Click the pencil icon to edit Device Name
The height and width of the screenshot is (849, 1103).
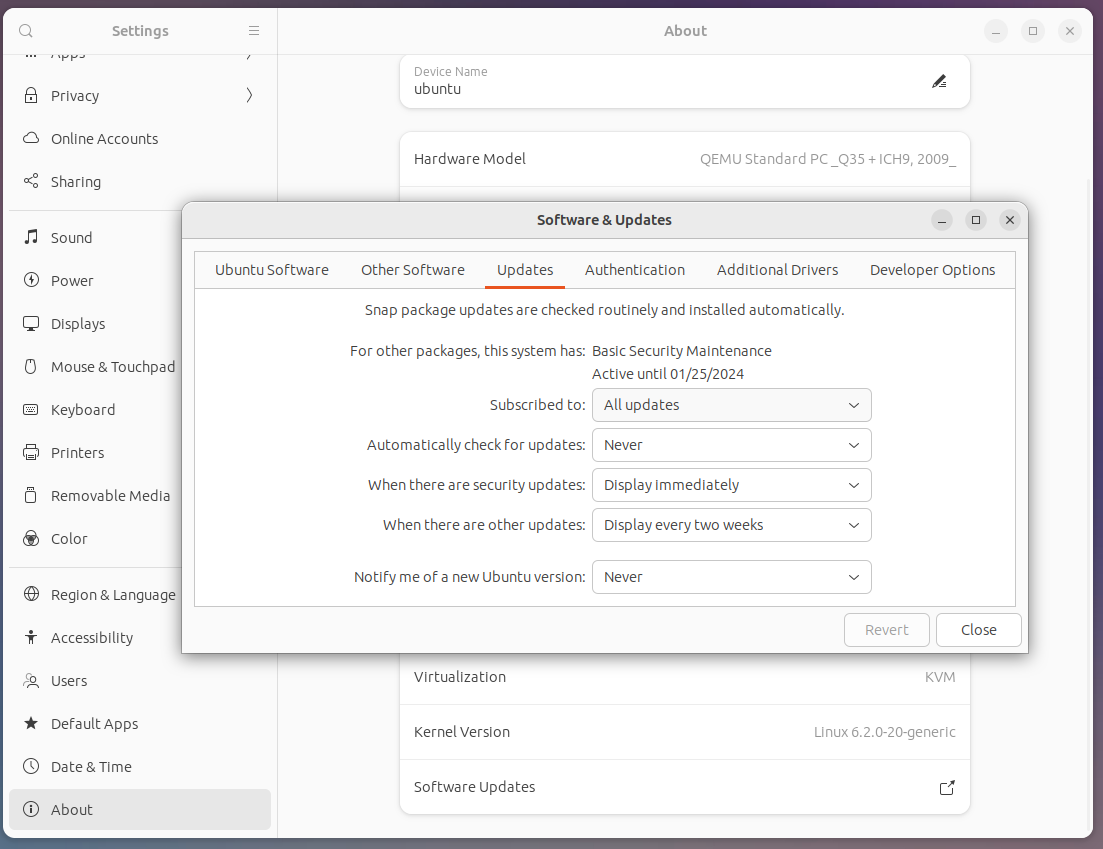pyautogui.click(x=939, y=81)
